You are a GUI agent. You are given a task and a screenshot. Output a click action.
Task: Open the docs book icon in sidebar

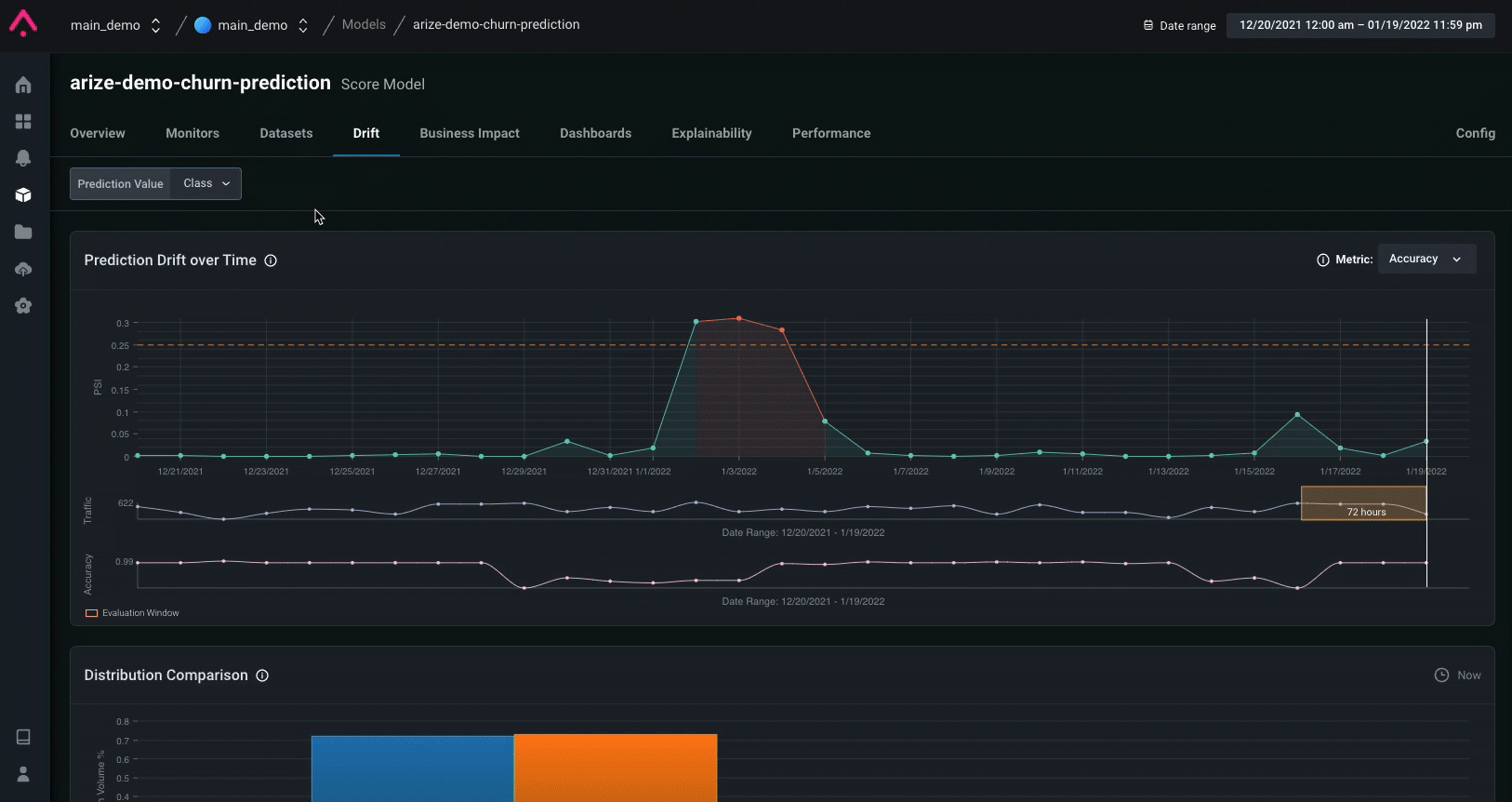tap(23, 737)
